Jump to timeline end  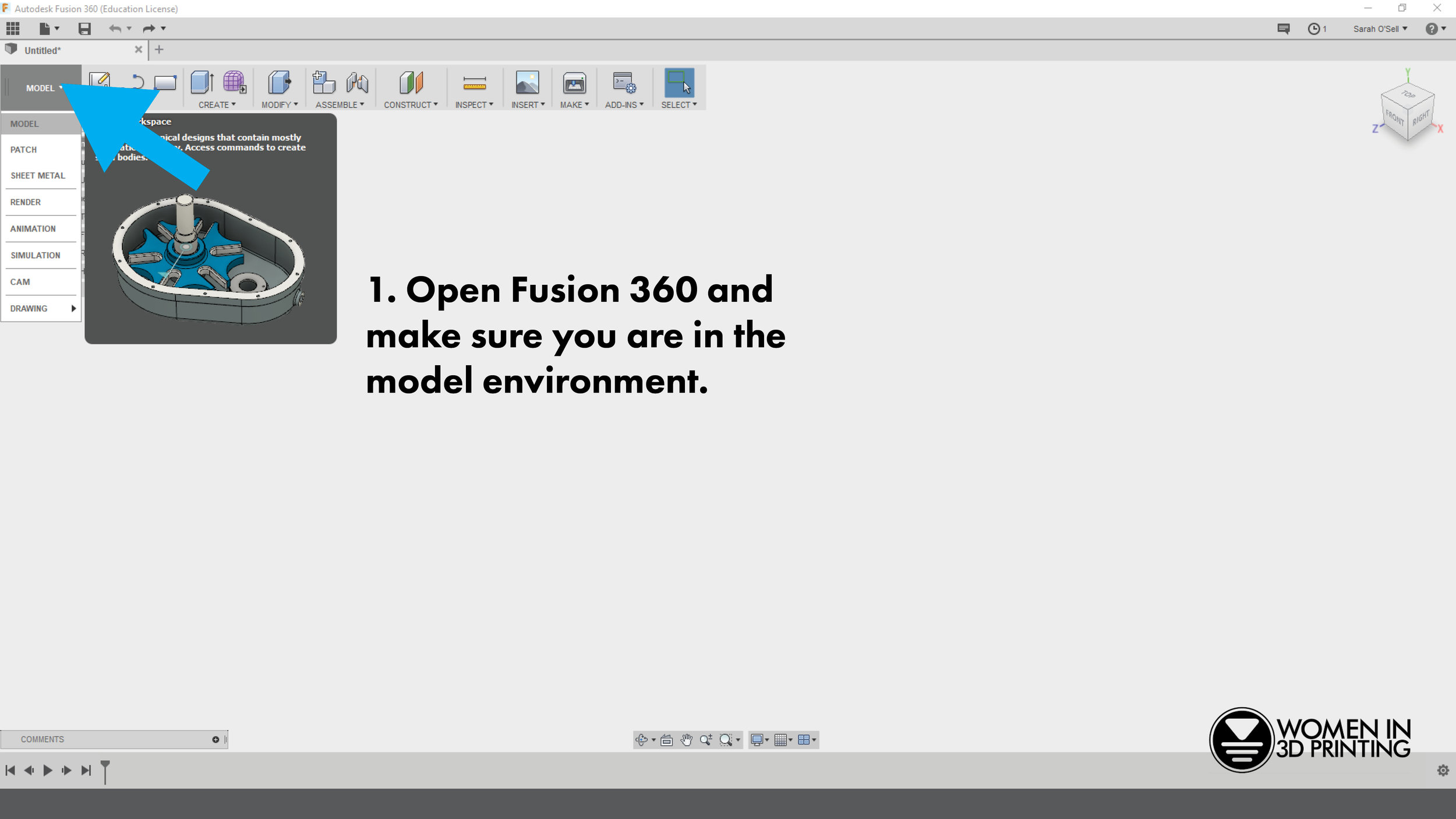click(x=86, y=771)
